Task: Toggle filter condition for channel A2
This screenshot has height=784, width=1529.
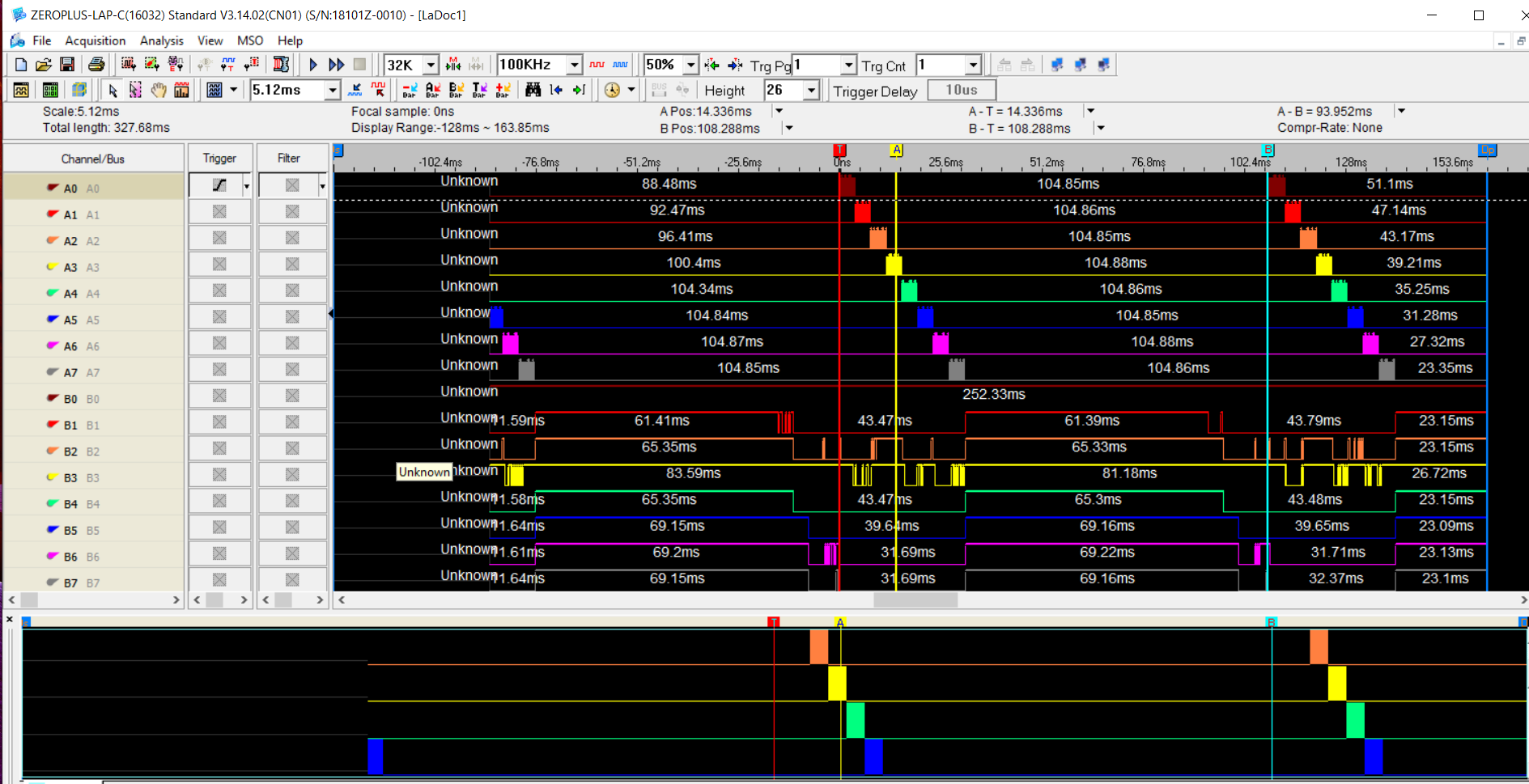Action: pyautogui.click(x=292, y=238)
